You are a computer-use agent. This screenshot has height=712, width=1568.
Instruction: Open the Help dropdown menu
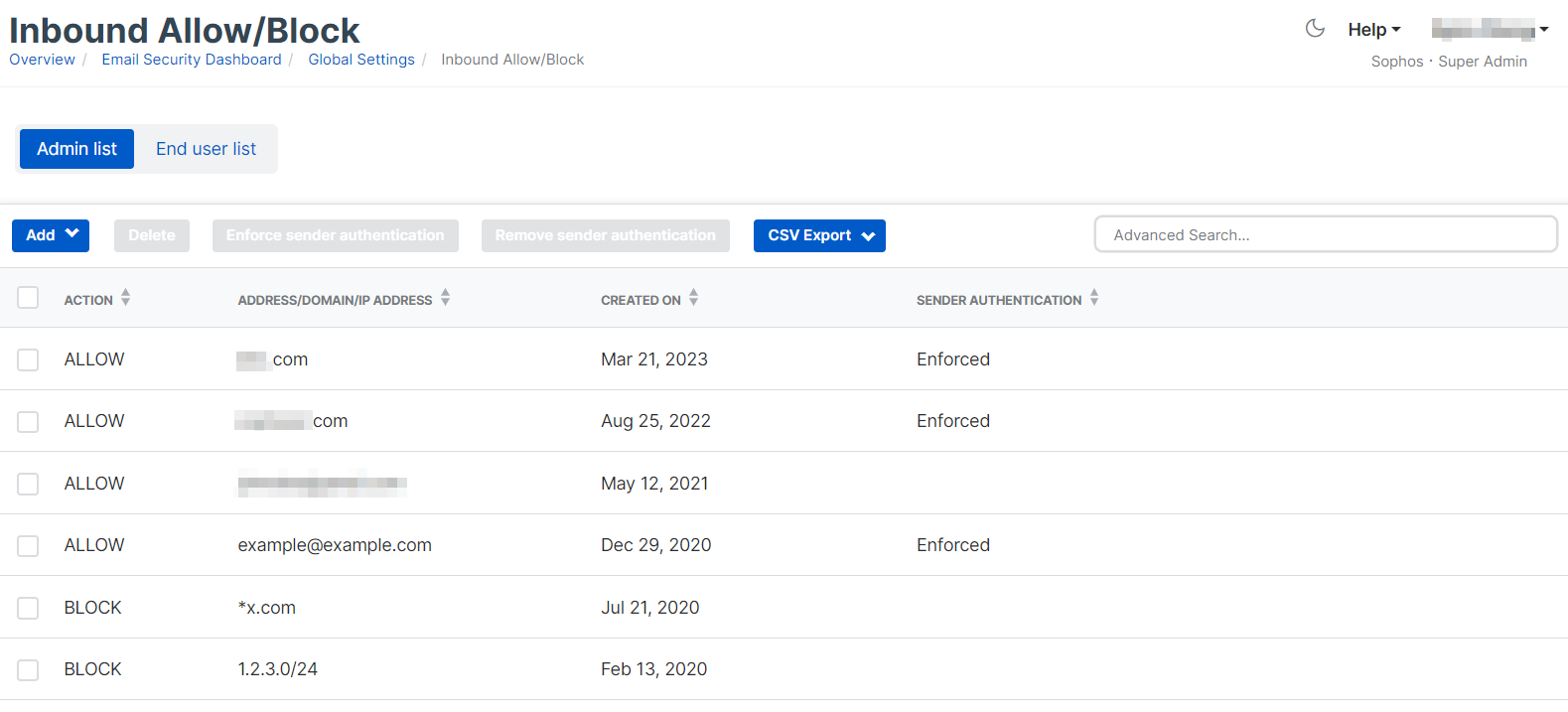click(1373, 30)
